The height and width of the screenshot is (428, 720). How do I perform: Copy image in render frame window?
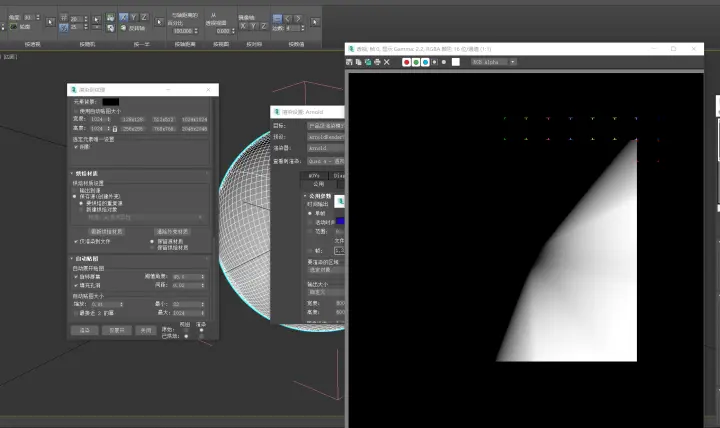[x=359, y=62]
